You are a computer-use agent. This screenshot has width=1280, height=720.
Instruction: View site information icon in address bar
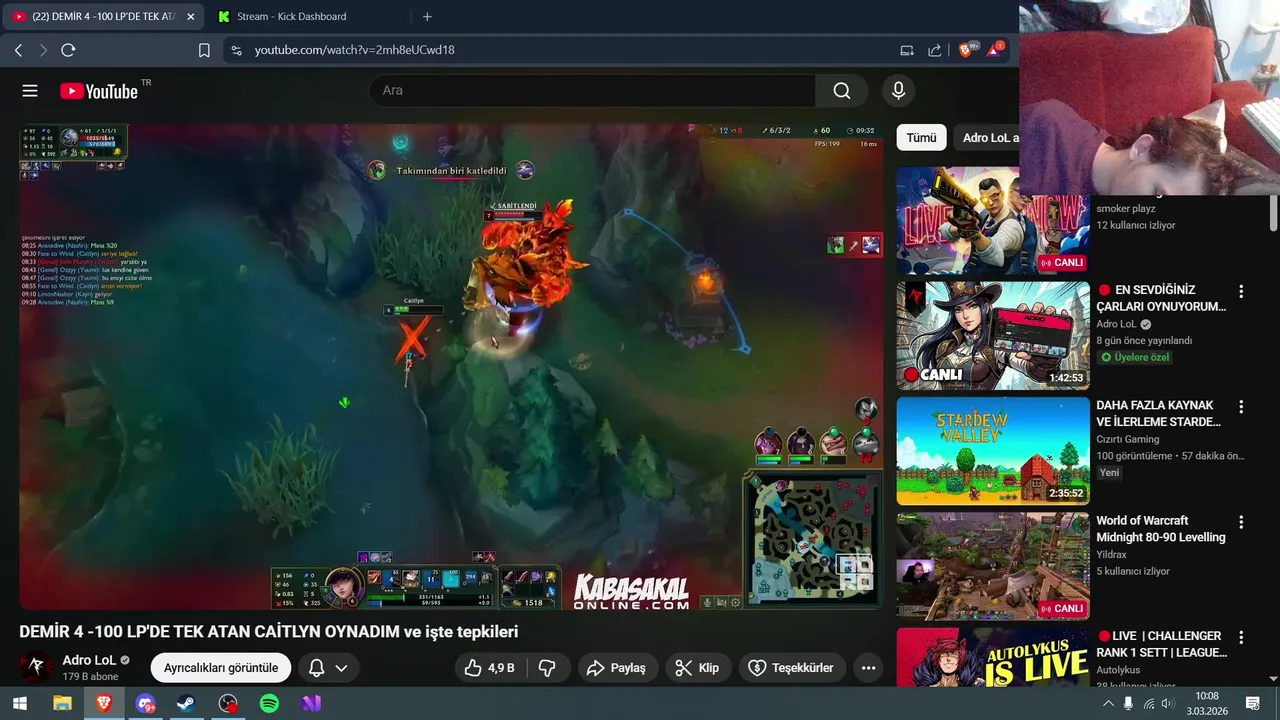click(x=236, y=50)
